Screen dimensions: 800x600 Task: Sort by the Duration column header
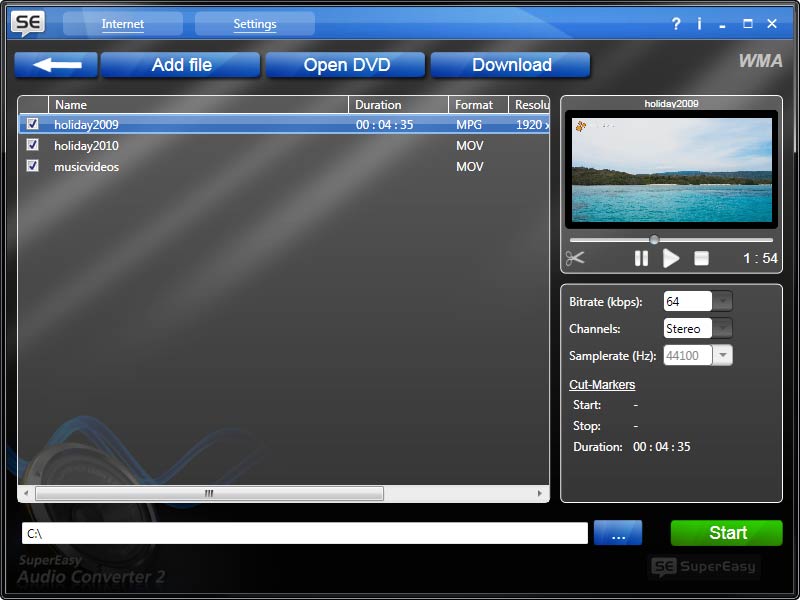(398, 105)
